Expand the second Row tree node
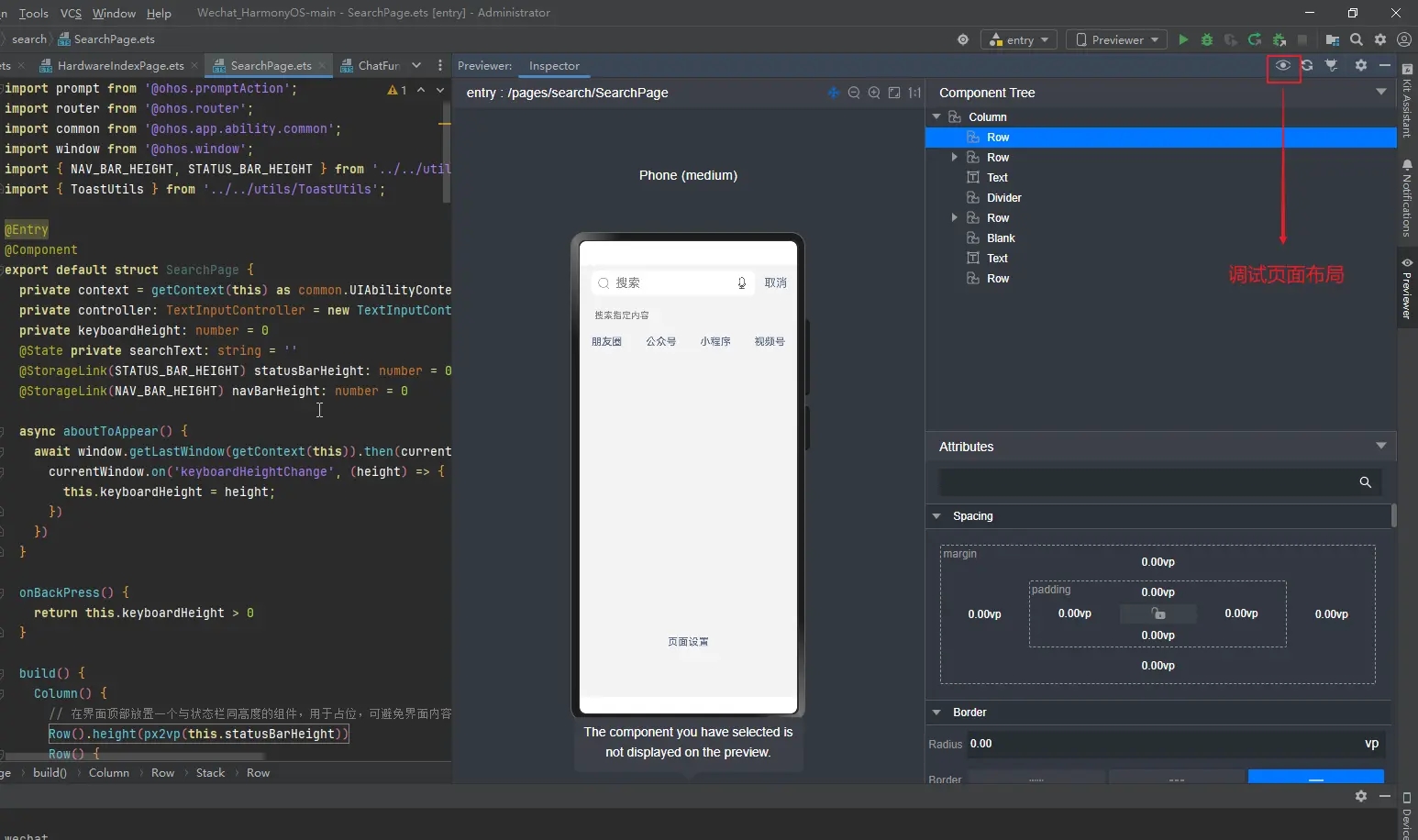The width and height of the screenshot is (1418, 840). click(x=955, y=158)
